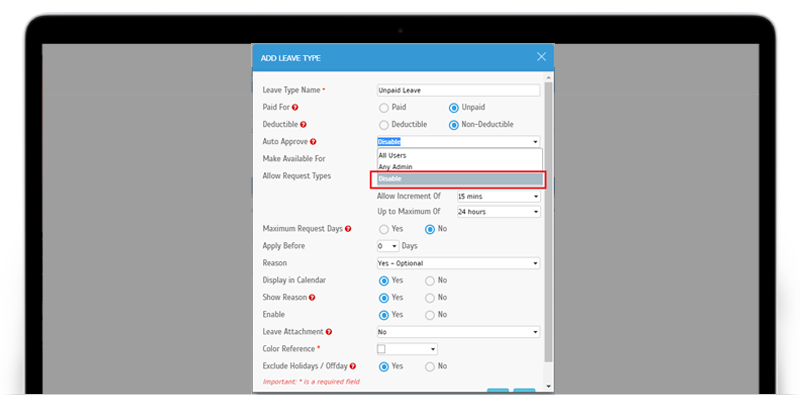Click the Leave Attachment help icon
This screenshot has height=395, width=800.
(x=329, y=332)
